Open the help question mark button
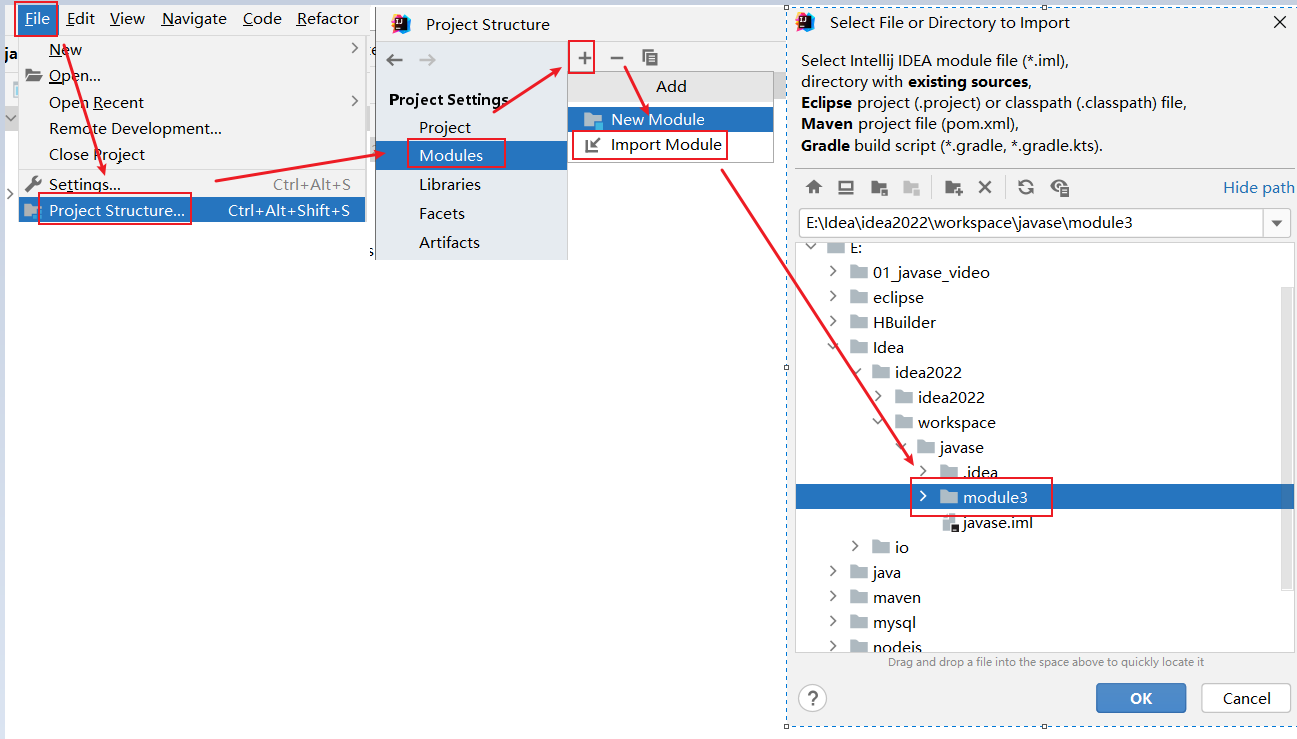The width and height of the screenshot is (1297, 739). [813, 698]
